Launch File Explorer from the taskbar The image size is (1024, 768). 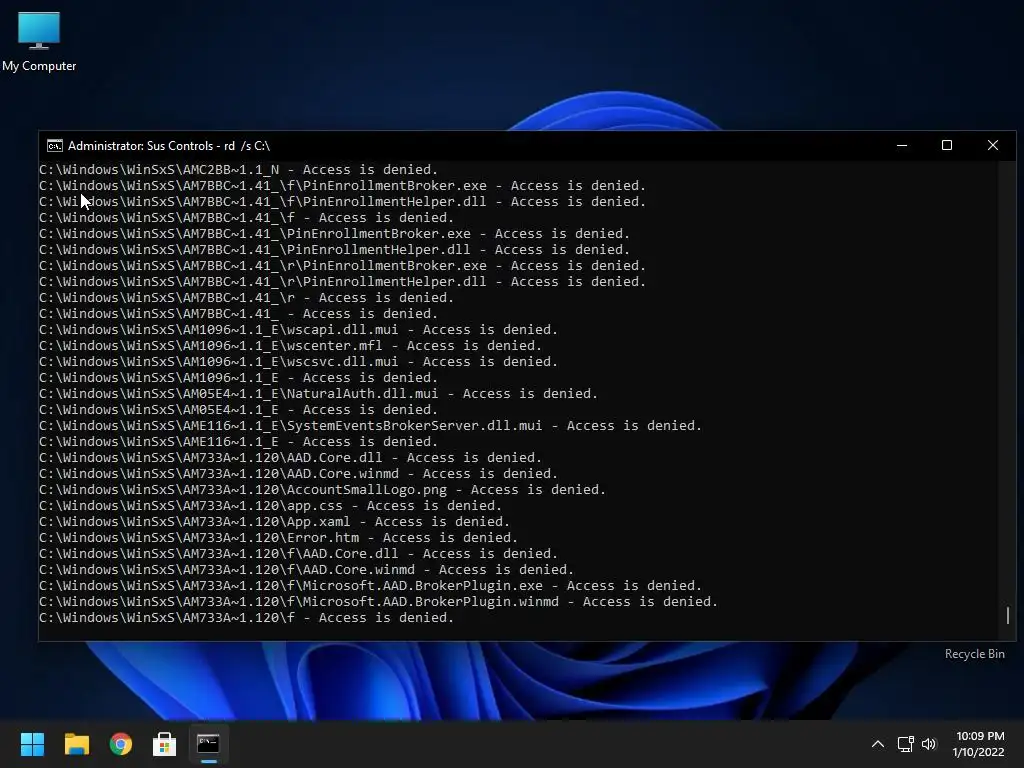click(x=76, y=744)
